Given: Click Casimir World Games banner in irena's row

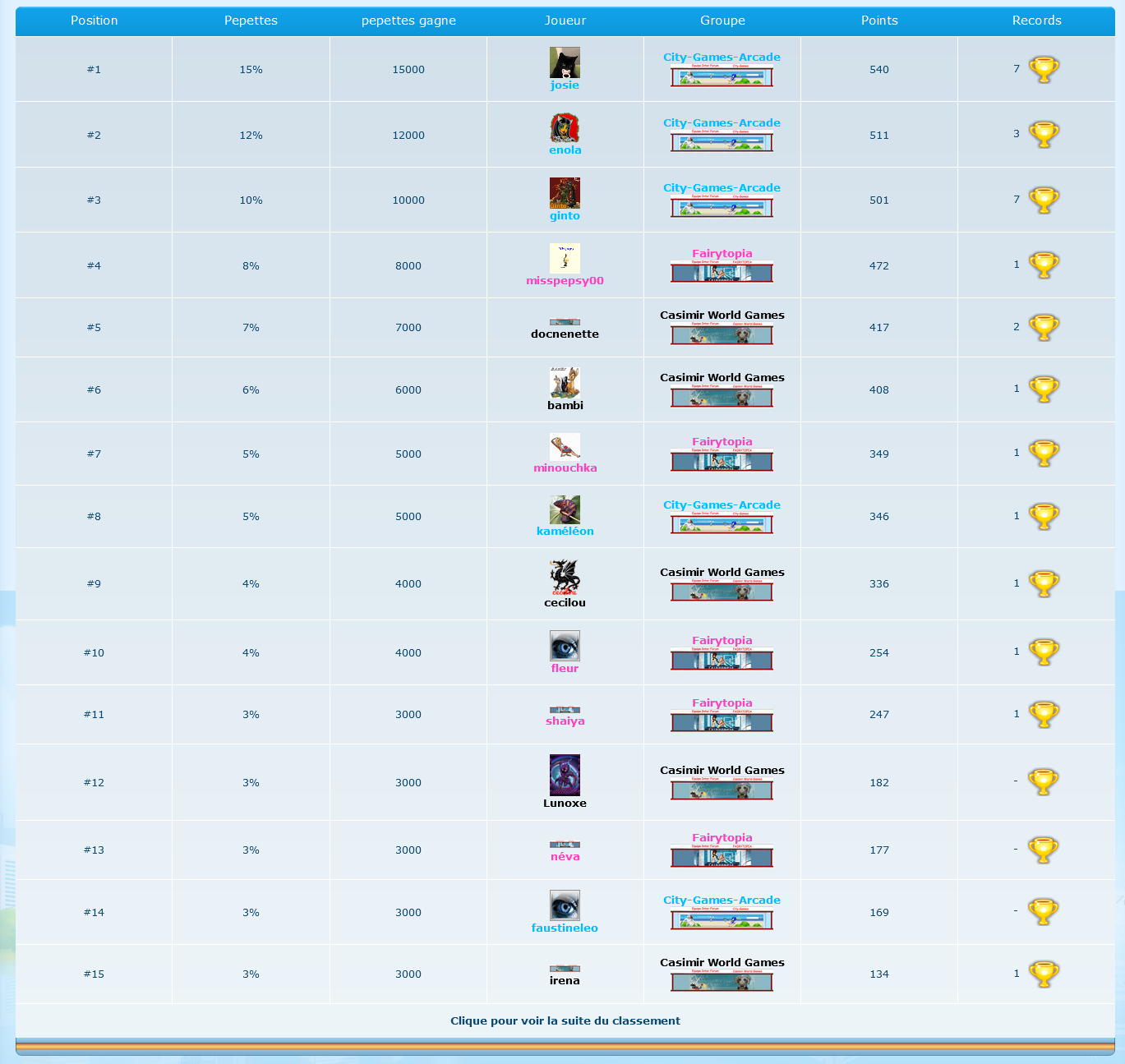Looking at the screenshot, I should point(722,980).
